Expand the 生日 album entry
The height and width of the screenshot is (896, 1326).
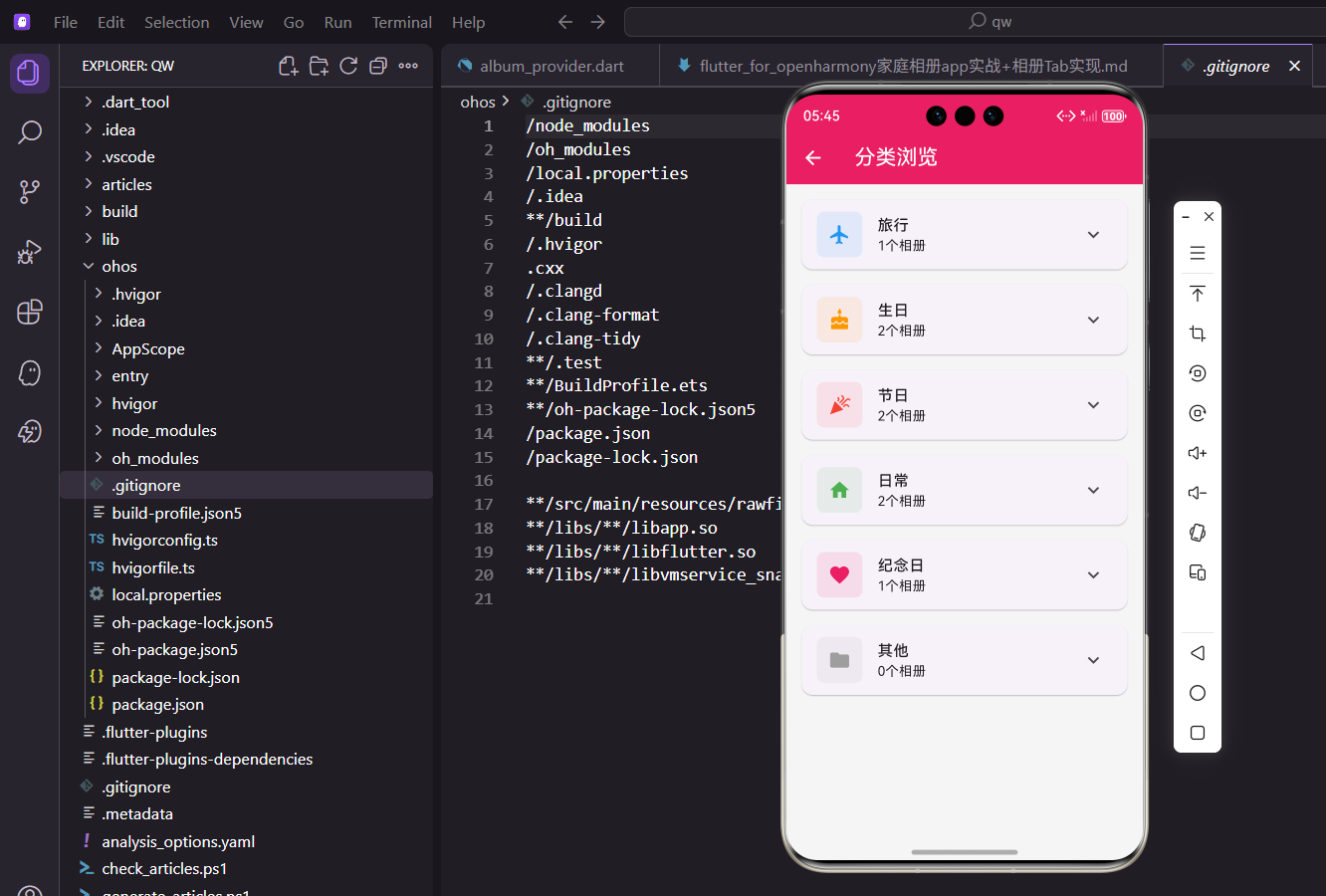coord(1093,320)
